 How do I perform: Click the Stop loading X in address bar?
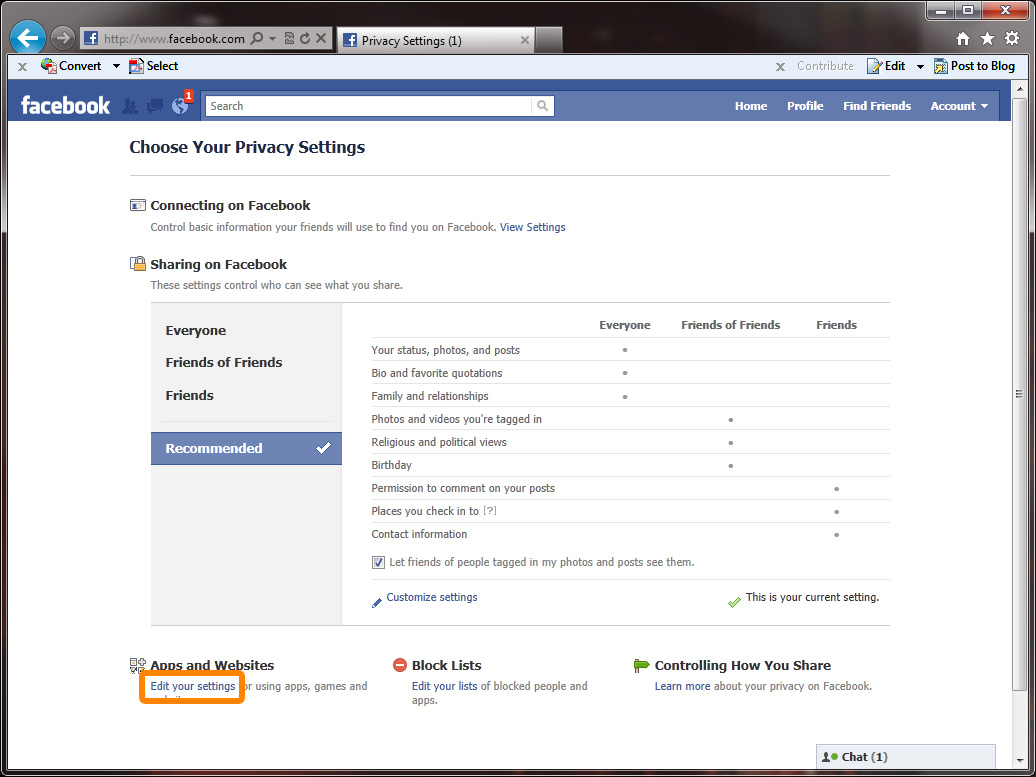[320, 38]
